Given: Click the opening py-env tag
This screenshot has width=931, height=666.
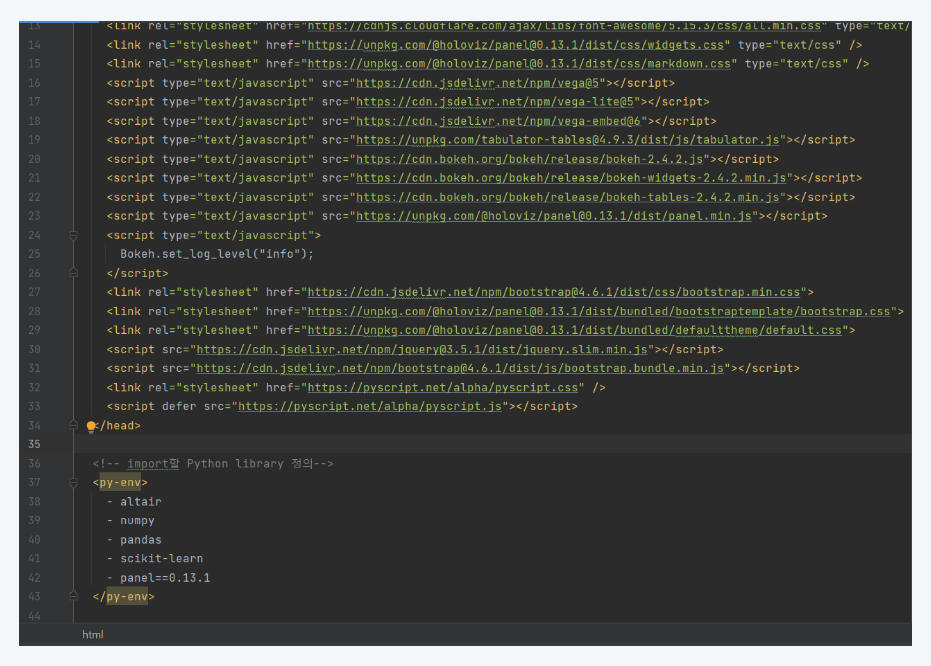Looking at the screenshot, I should pyautogui.click(x=120, y=483).
